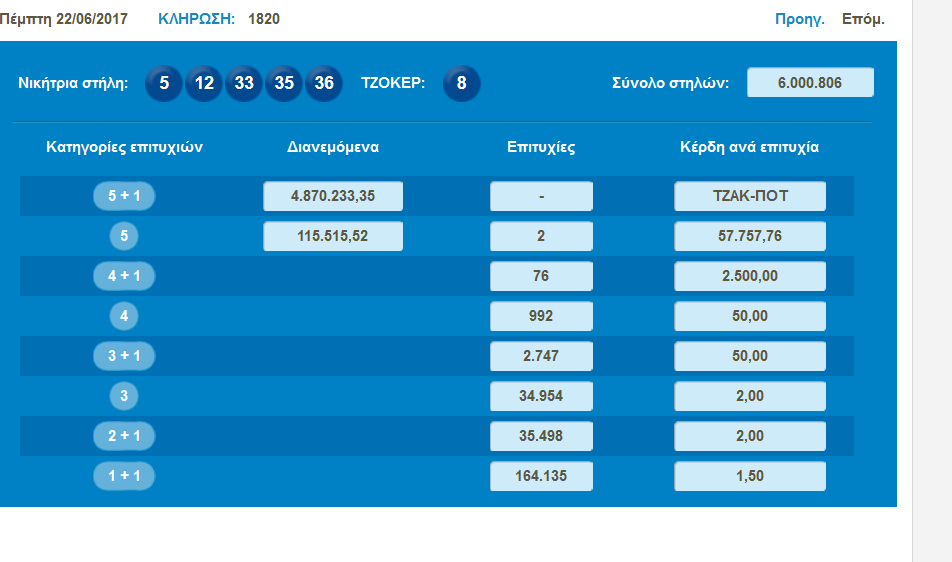
Task: Click successes count 164.135
Action: (541, 476)
